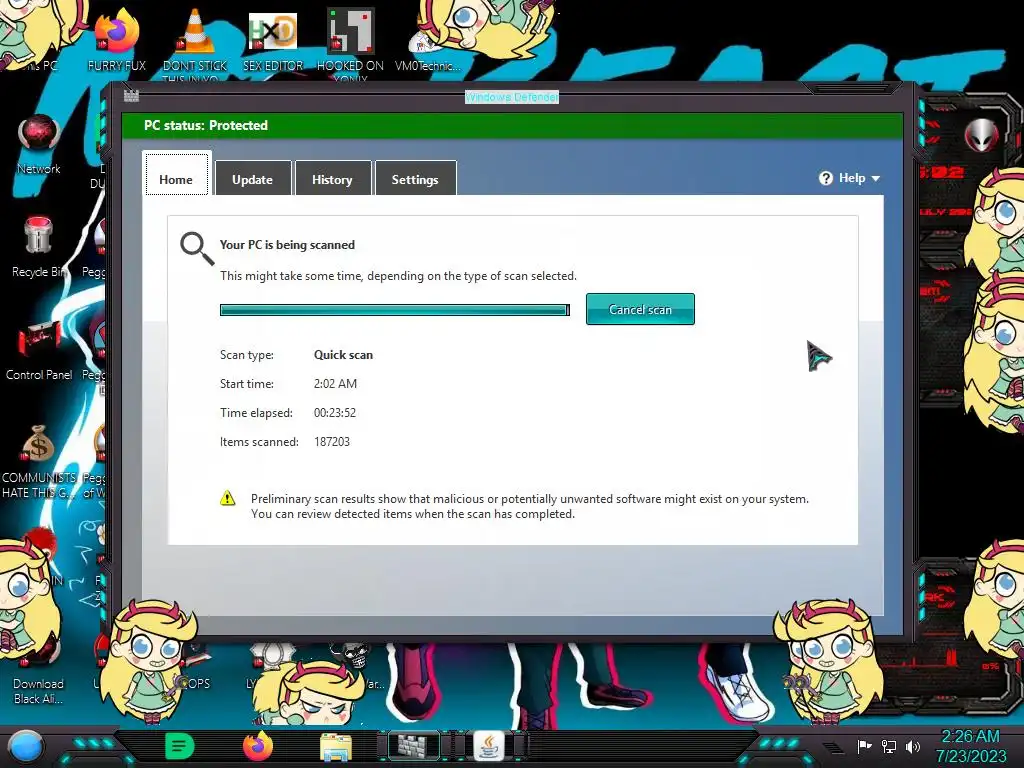
Task: Click the Alienware head gadget icon
Action: click(982, 136)
